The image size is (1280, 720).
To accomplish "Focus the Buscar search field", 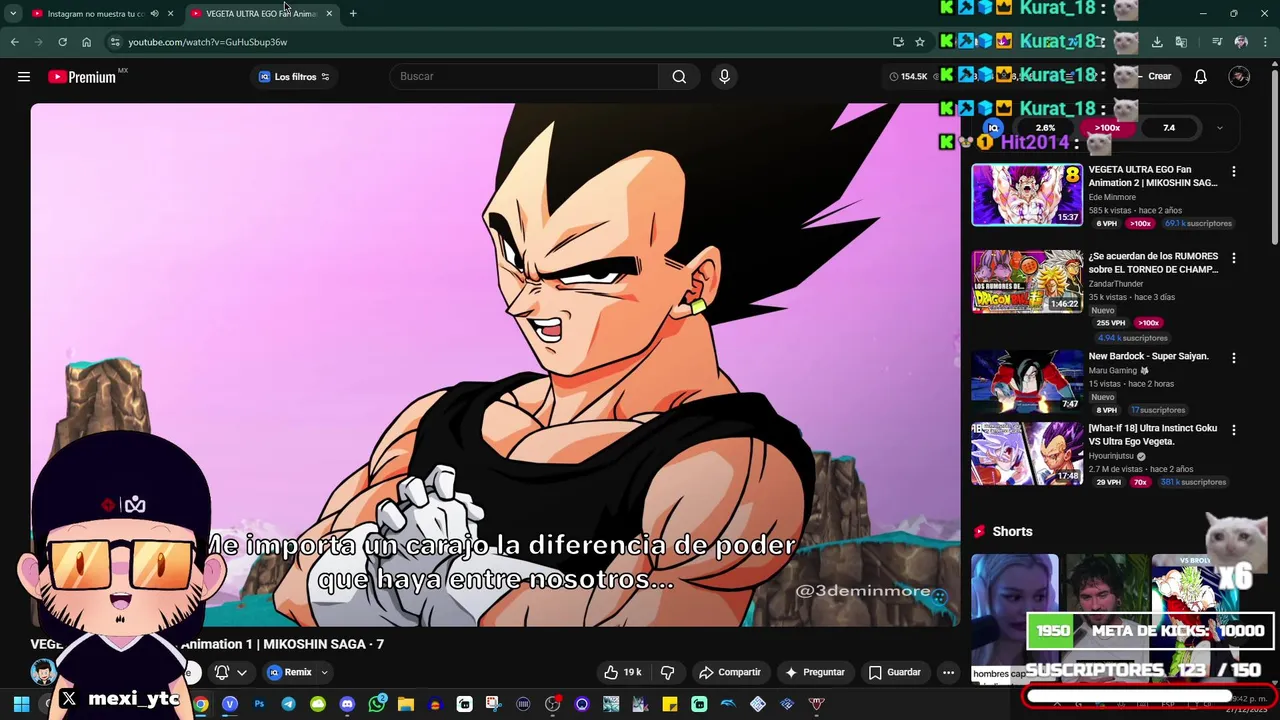I will coord(525,77).
